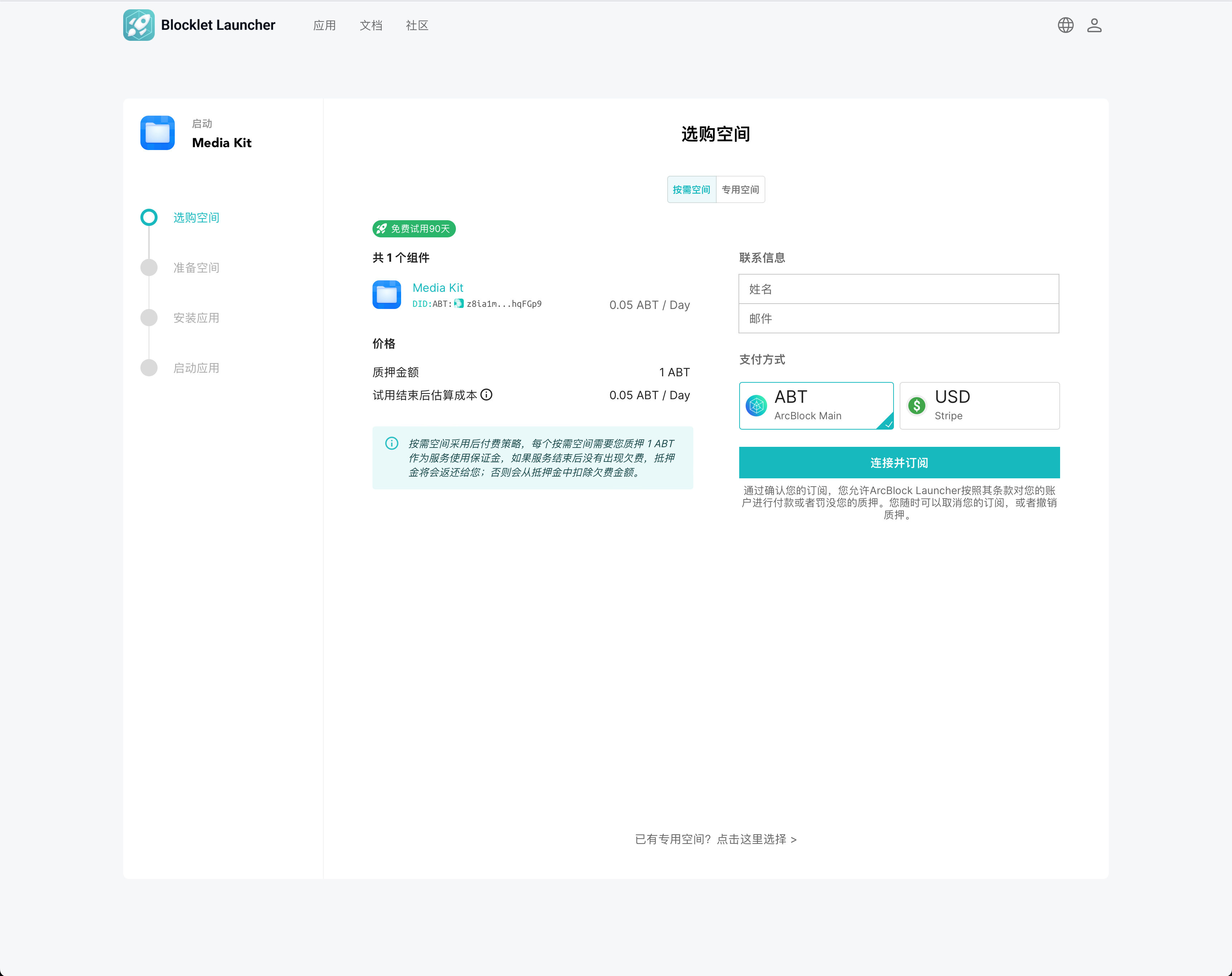This screenshot has width=1232, height=976.
Task: Open the 应用 menu item
Action: 324,26
